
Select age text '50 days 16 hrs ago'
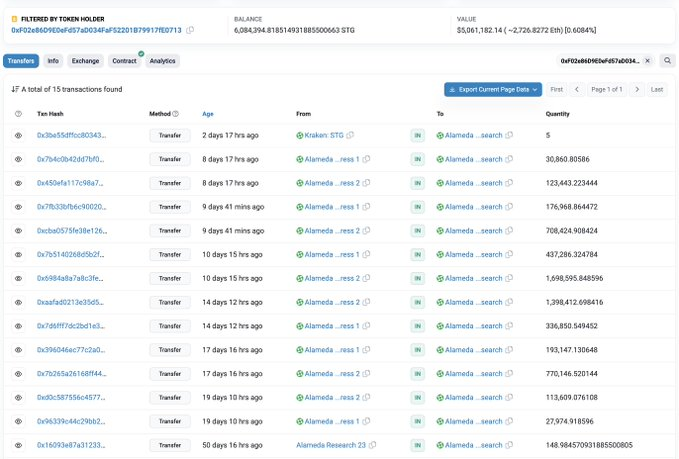point(232,445)
